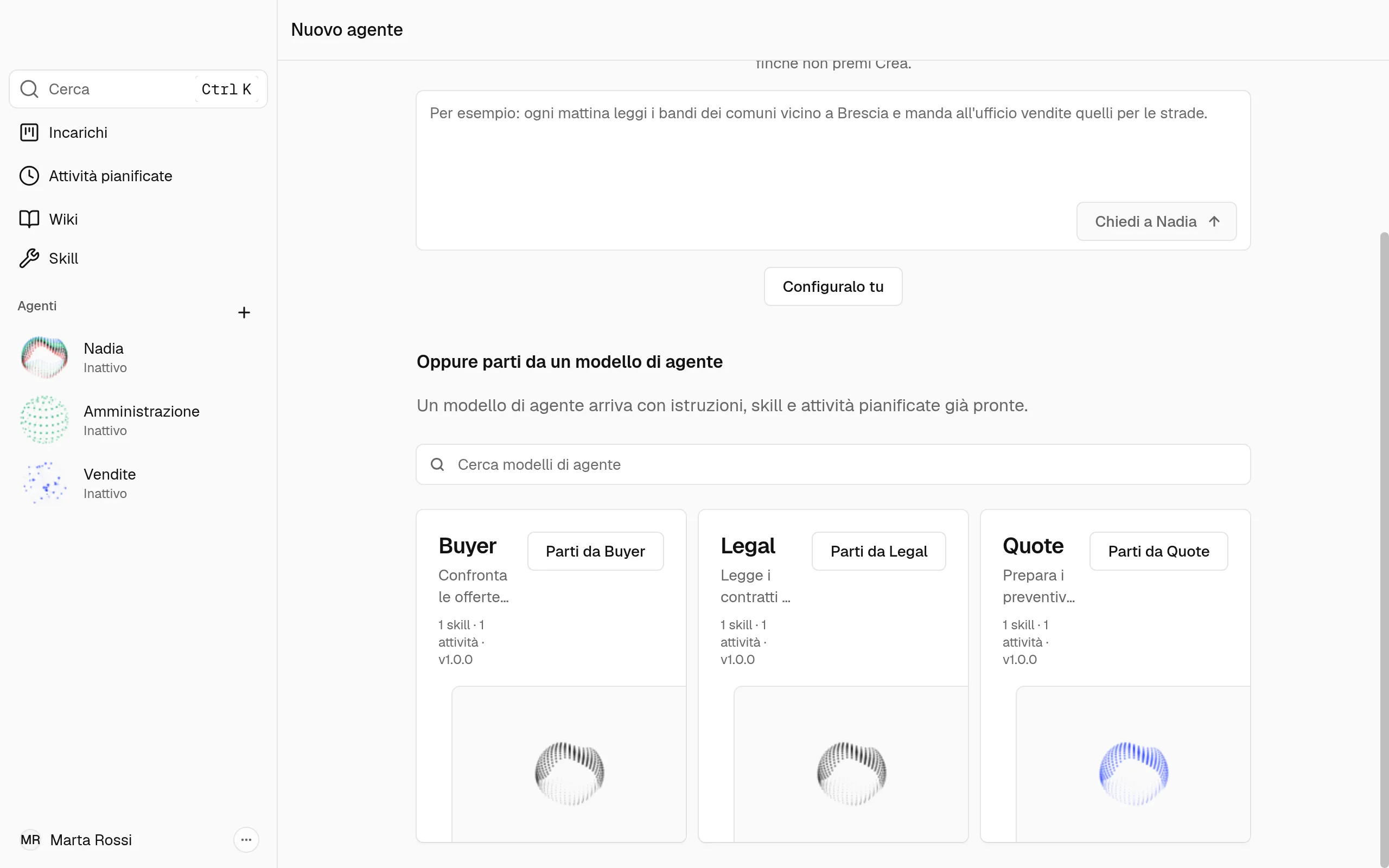This screenshot has height=868, width=1389.
Task: Focus the agent description text area
Action: coord(833,170)
